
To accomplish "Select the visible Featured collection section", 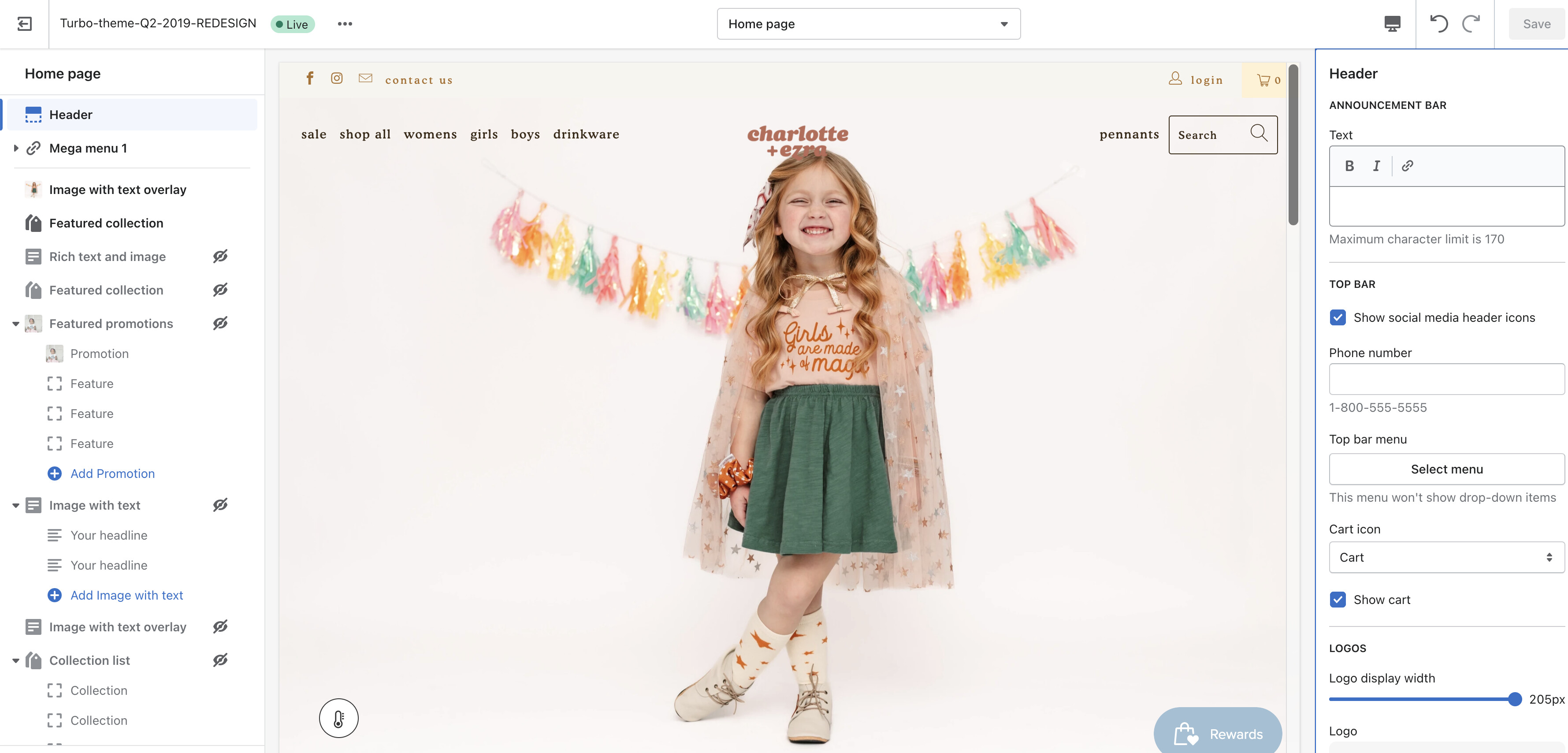I will click(106, 223).
